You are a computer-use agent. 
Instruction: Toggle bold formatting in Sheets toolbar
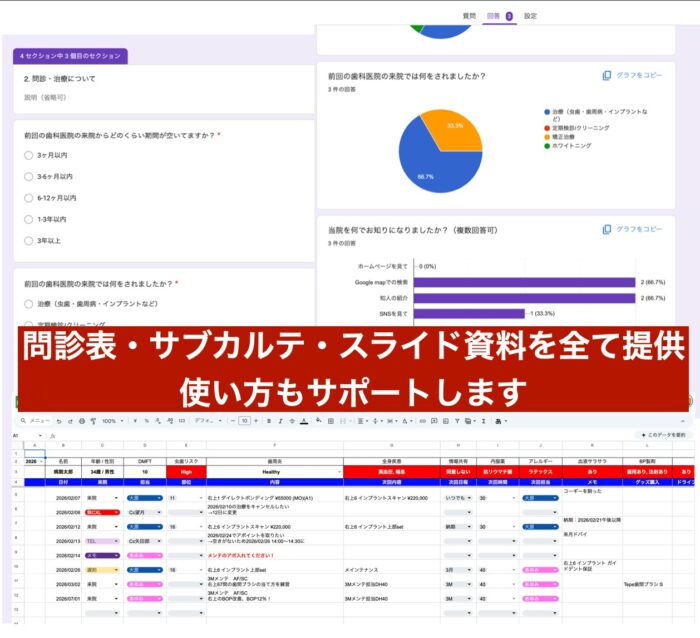coord(269,421)
